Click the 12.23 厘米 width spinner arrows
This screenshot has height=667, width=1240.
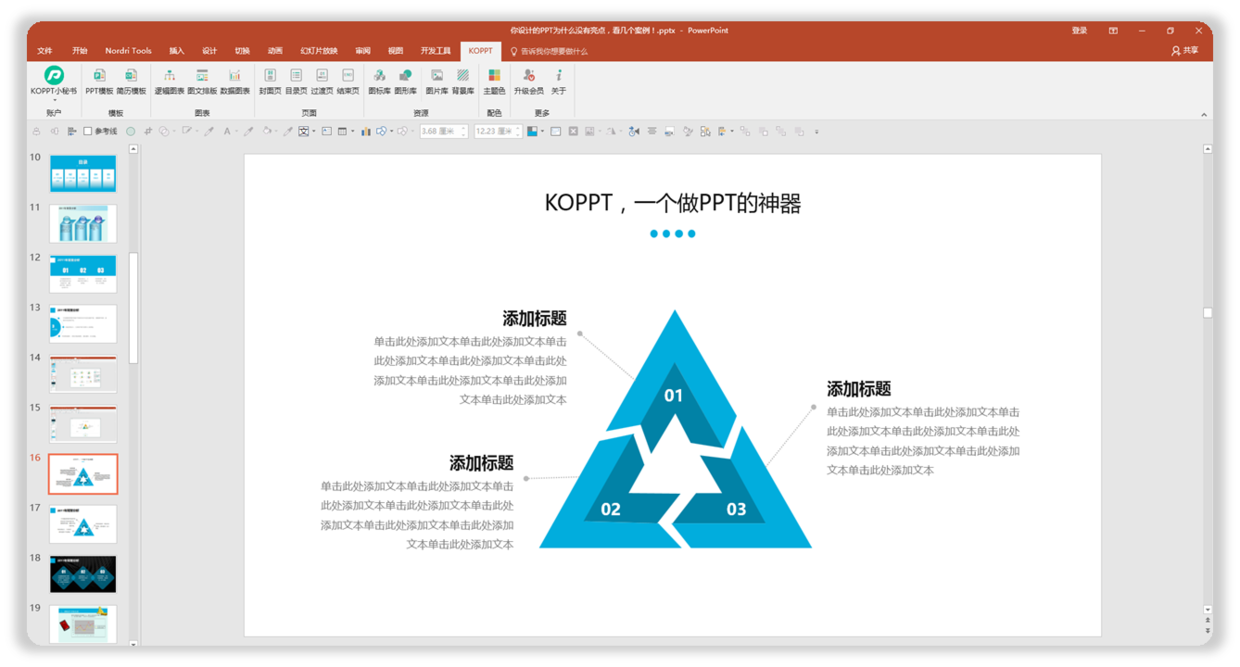(x=518, y=131)
